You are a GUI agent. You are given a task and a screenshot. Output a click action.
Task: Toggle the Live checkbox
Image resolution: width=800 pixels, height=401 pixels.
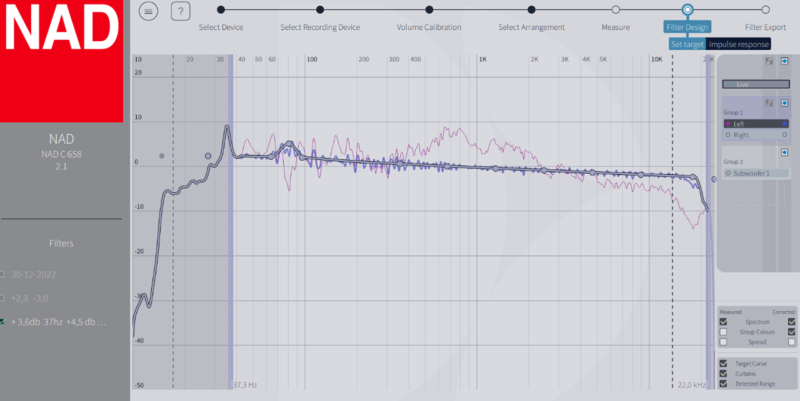[x=756, y=84]
